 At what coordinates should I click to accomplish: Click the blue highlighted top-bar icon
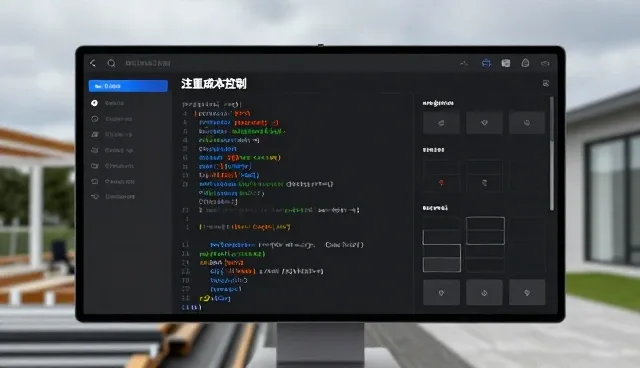pos(486,63)
